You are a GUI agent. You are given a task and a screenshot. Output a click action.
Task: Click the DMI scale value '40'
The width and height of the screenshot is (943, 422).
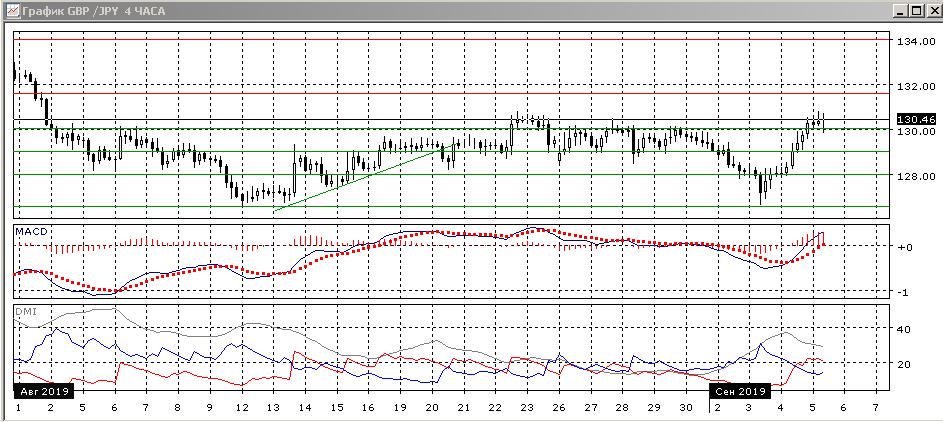click(x=904, y=329)
